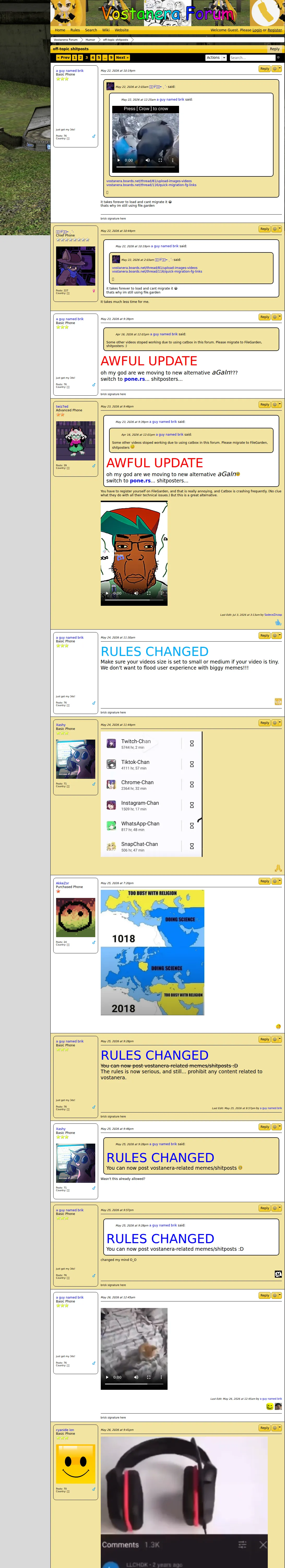The image size is (285, 1568).
Task: Open gear options for May 25 7:20pm post
Action: [x=276, y=881]
